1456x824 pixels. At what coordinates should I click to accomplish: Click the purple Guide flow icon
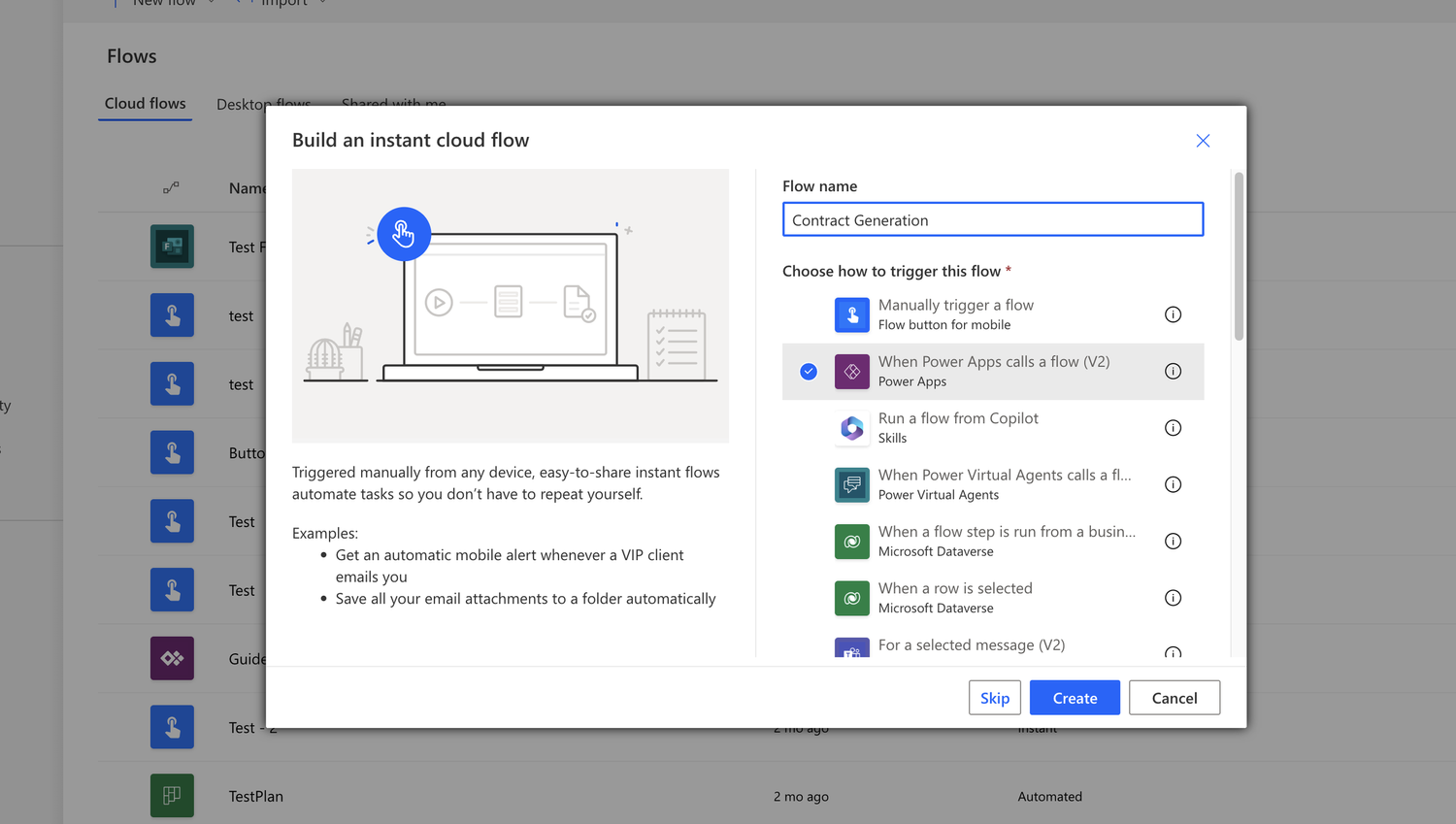coord(172,658)
